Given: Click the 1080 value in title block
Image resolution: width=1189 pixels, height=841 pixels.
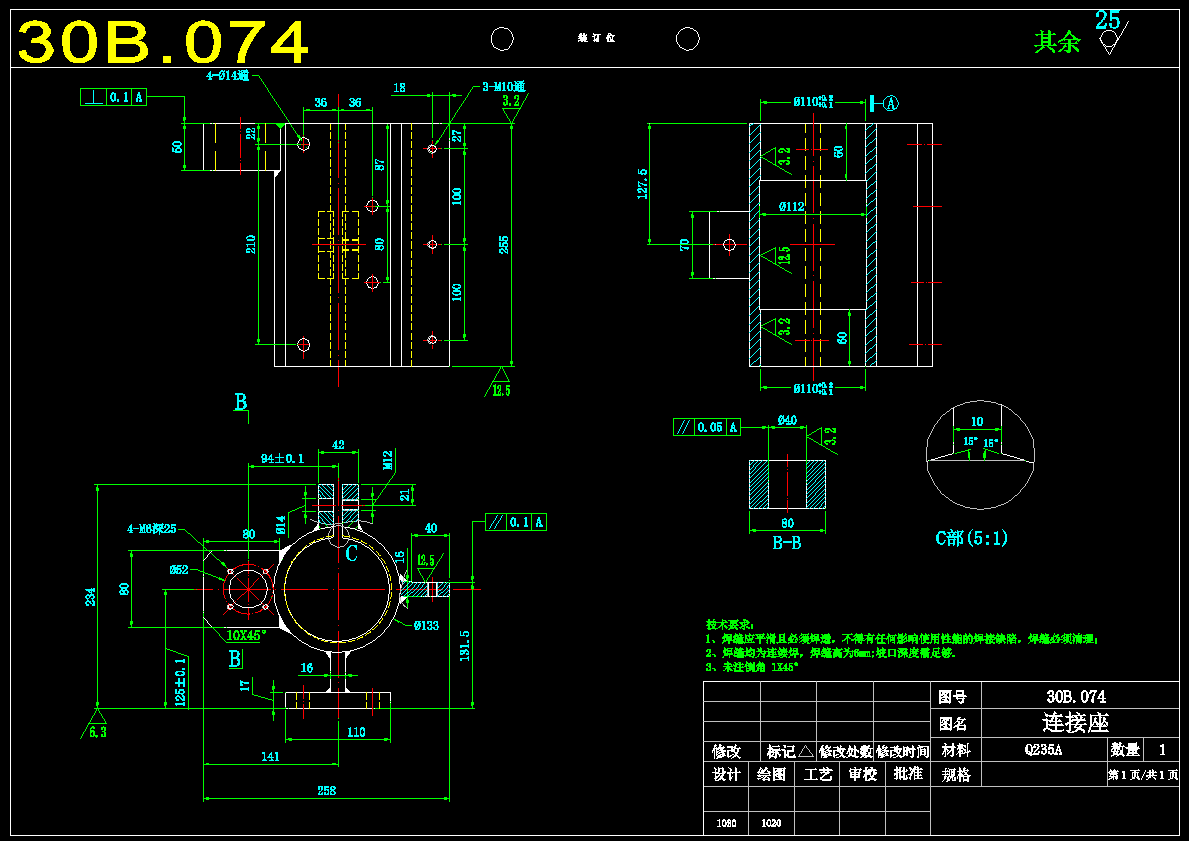Looking at the screenshot, I should tap(726, 823).
